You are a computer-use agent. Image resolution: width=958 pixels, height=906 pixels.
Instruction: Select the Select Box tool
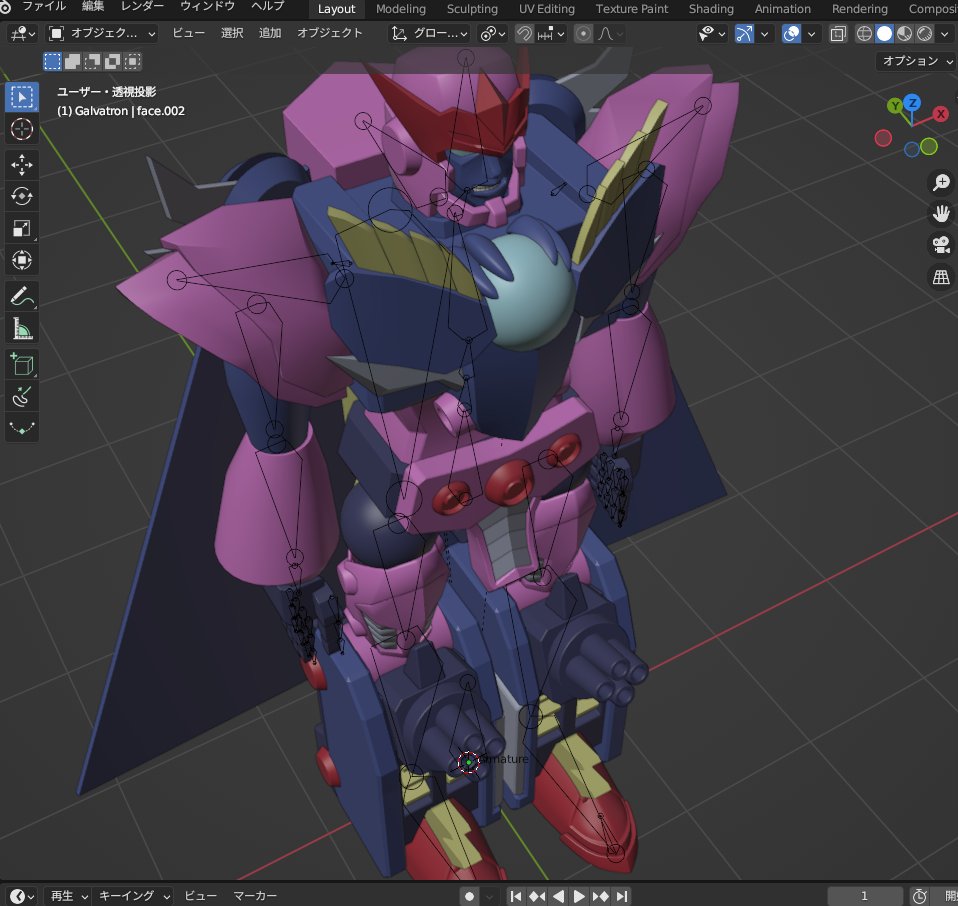[x=22, y=97]
